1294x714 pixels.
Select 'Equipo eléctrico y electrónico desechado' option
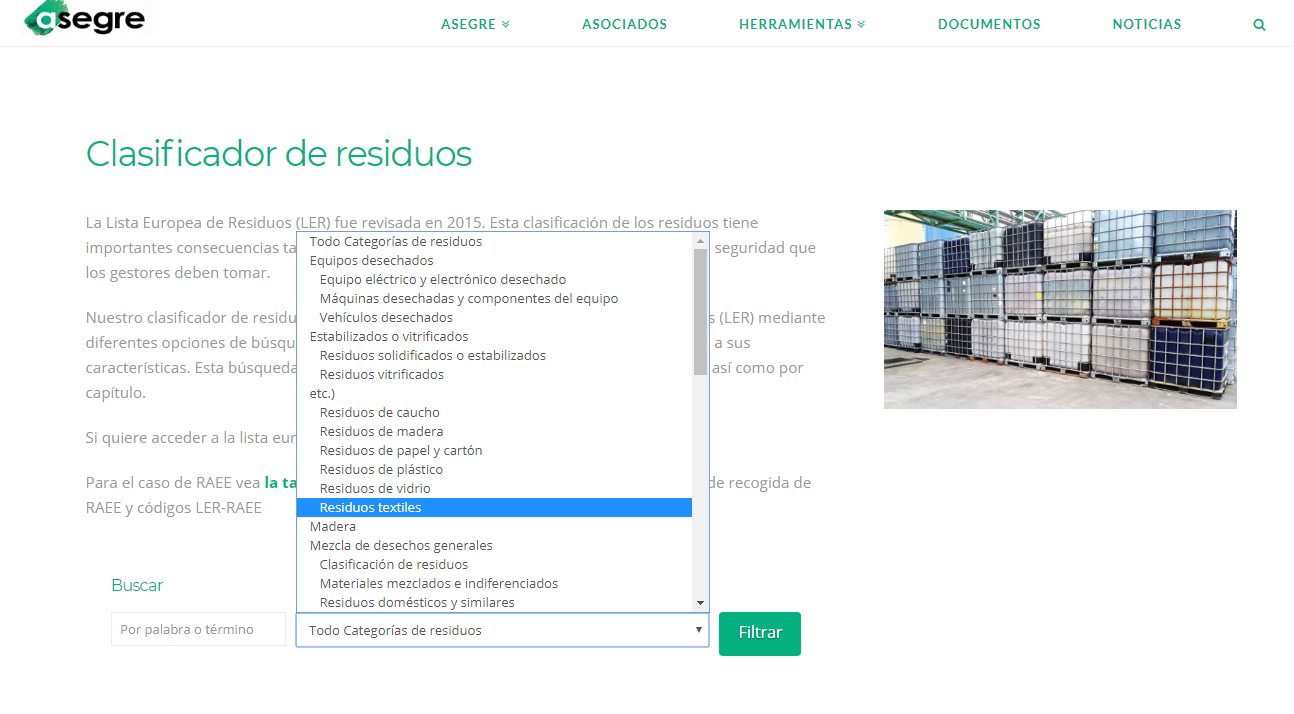coord(442,280)
